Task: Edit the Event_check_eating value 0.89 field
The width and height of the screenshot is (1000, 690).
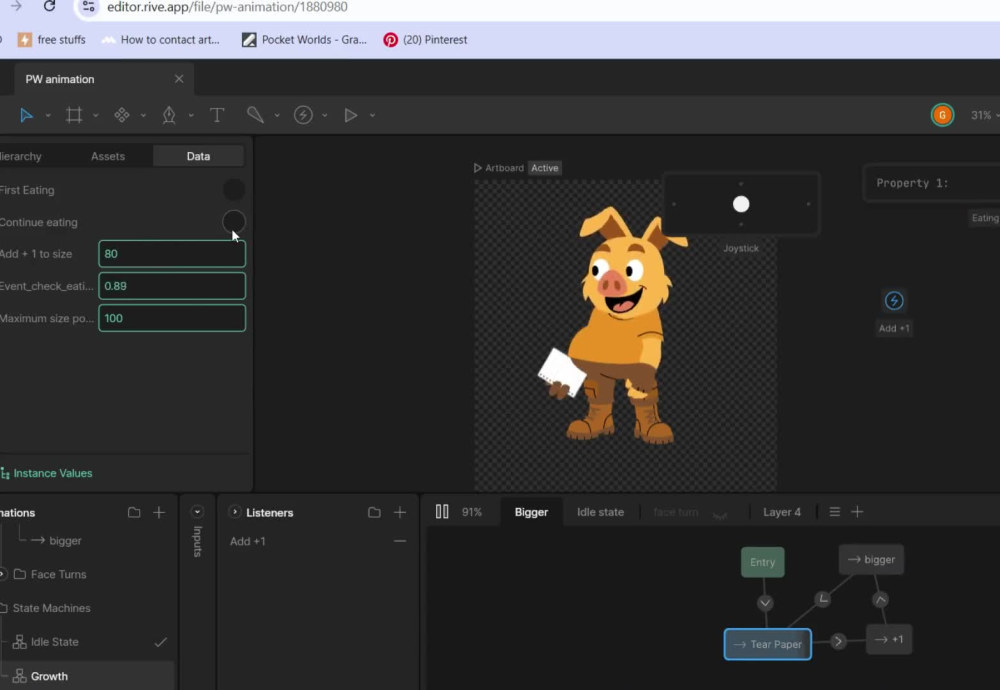Action: point(172,286)
